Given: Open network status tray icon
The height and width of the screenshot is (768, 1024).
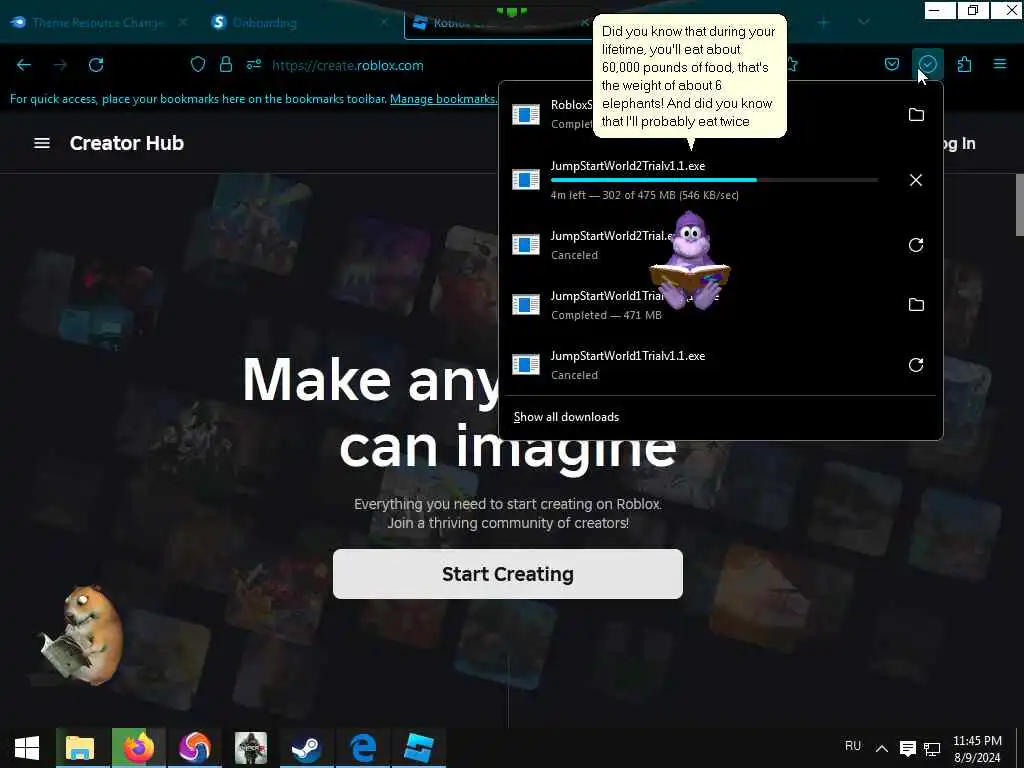Looking at the screenshot, I should tap(932, 748).
